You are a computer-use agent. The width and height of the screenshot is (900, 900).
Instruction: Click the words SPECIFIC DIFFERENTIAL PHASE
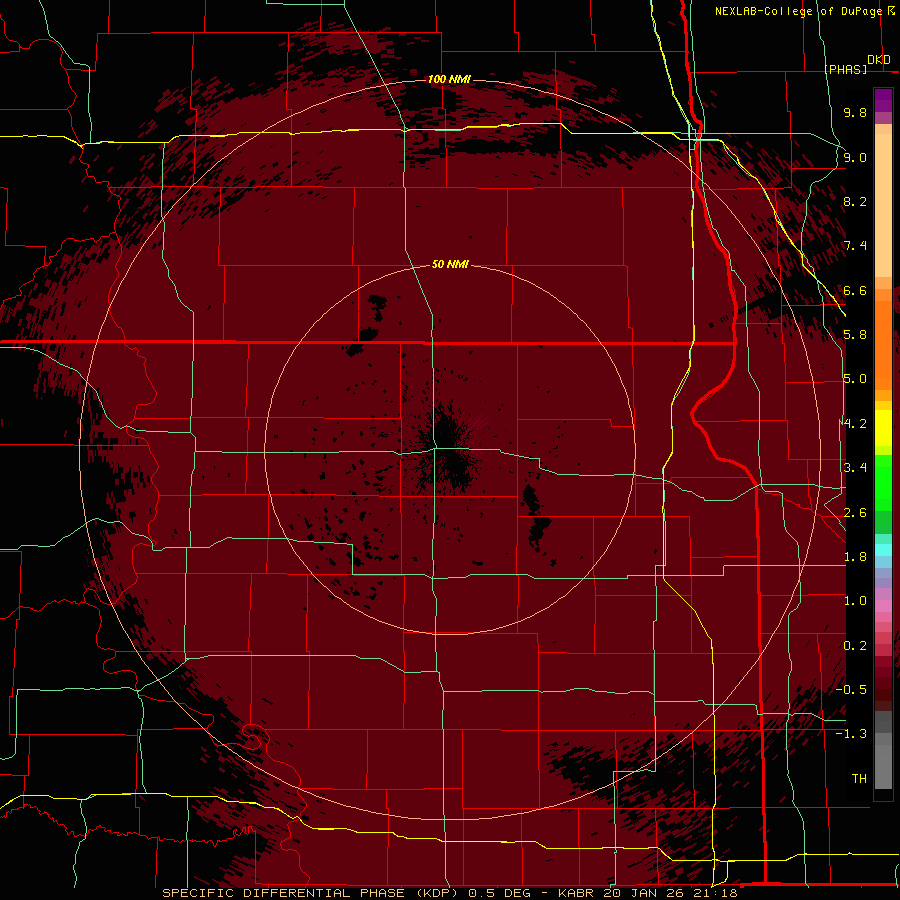coord(285,893)
